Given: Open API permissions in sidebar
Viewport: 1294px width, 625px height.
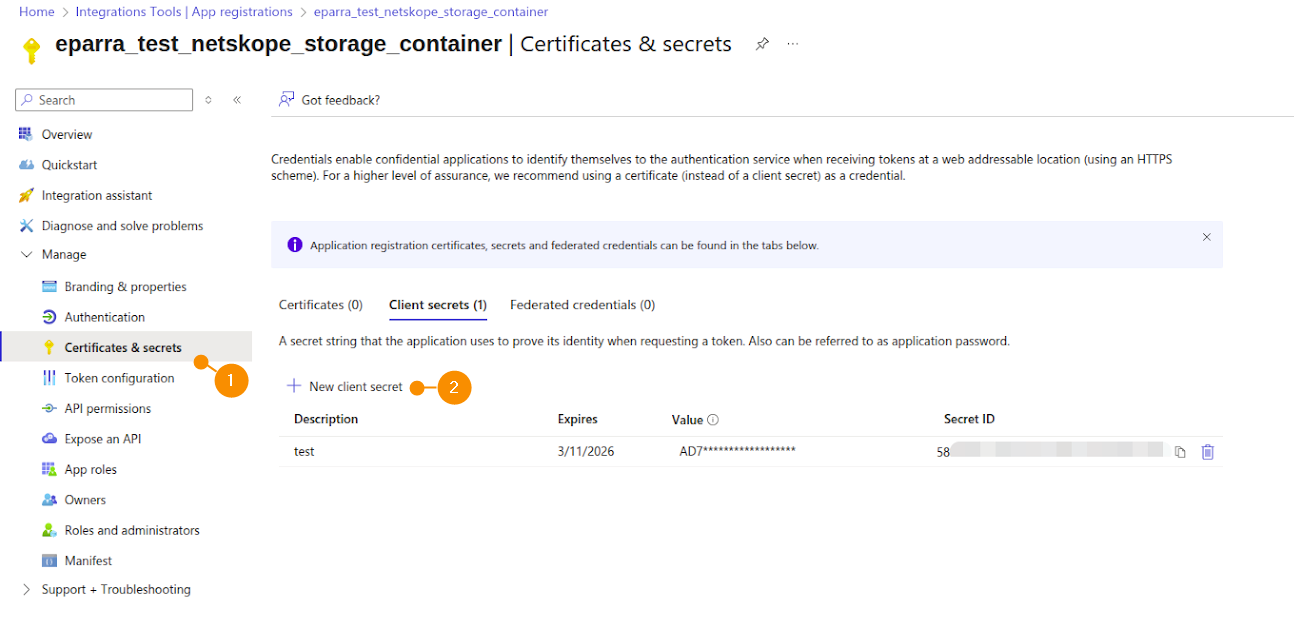Looking at the screenshot, I should pos(107,409).
